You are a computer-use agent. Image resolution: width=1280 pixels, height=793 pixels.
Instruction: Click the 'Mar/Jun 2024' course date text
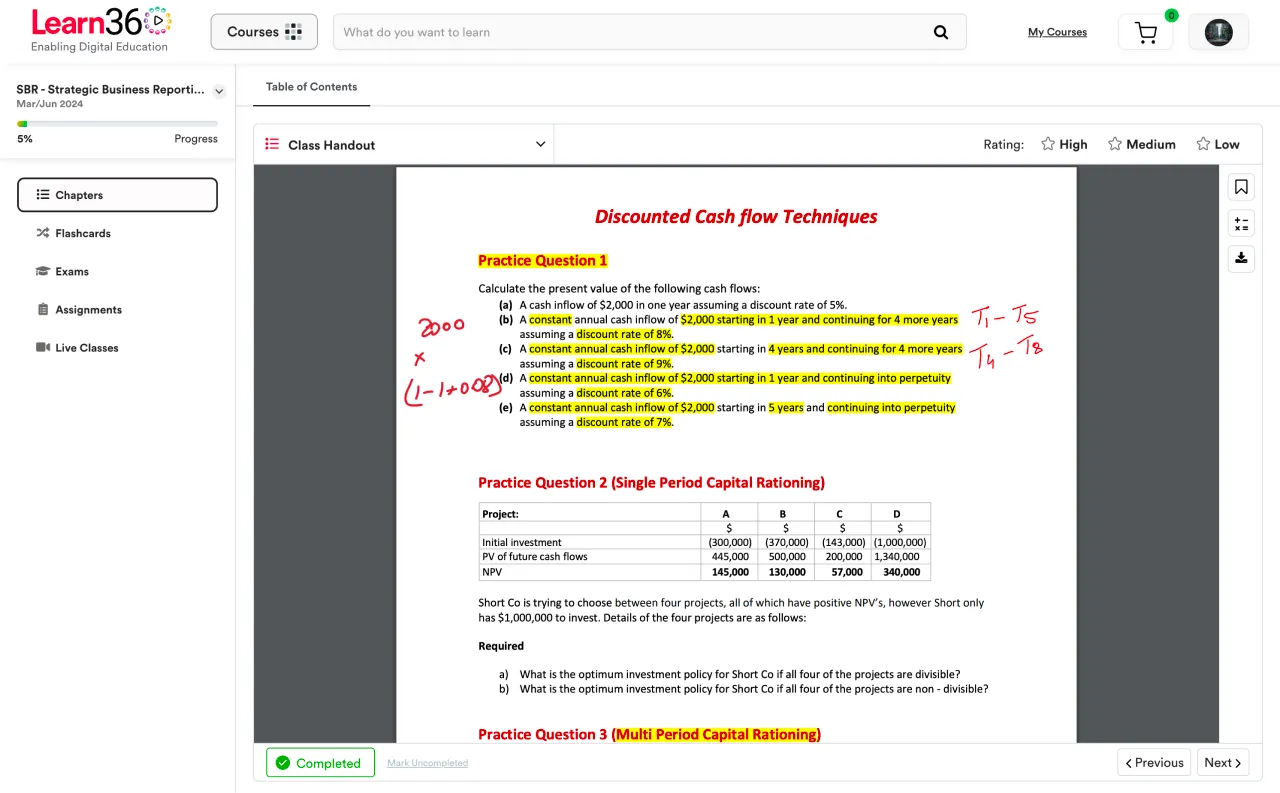pos(50,104)
